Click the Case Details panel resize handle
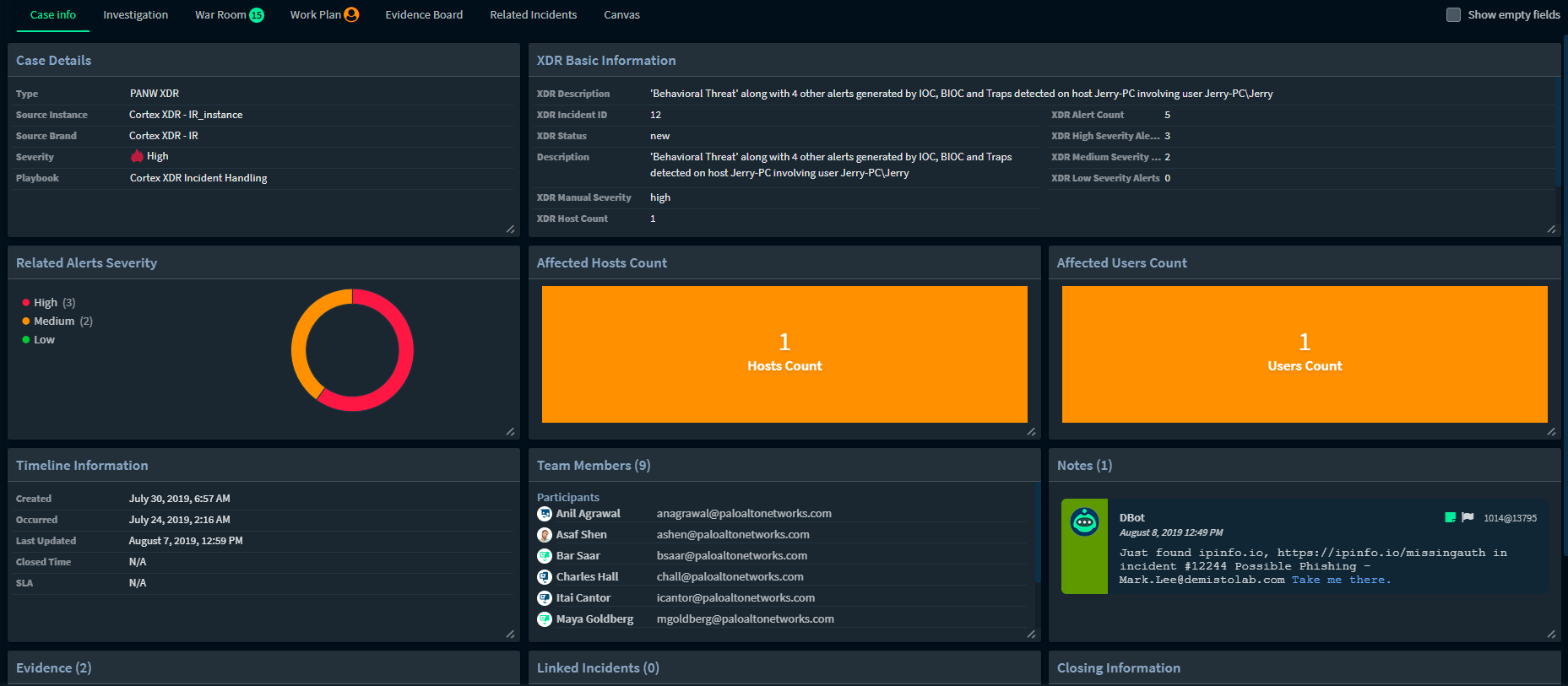This screenshot has width=1568, height=686. coord(510,229)
